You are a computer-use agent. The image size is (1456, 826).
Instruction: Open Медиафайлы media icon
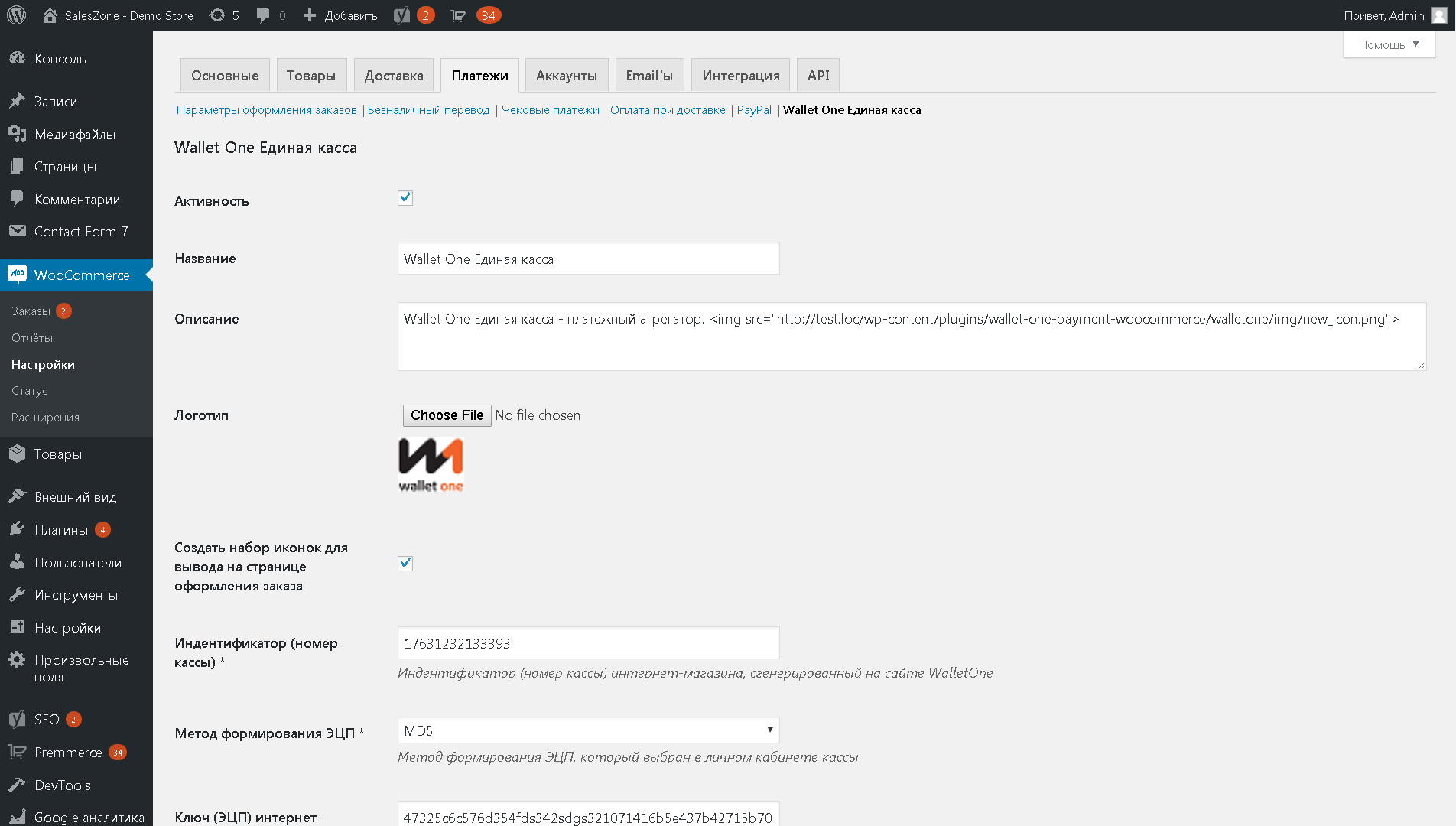17,134
